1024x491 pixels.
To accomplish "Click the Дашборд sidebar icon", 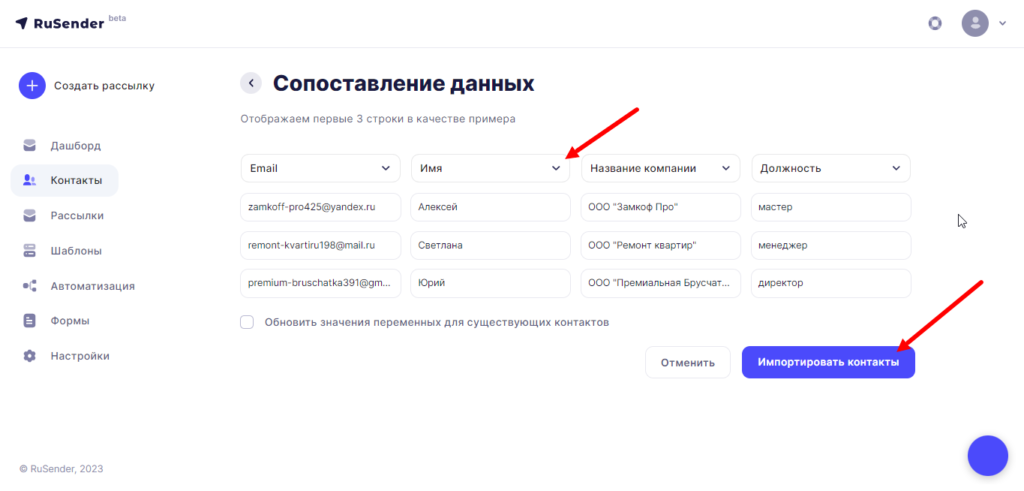I will 29,145.
